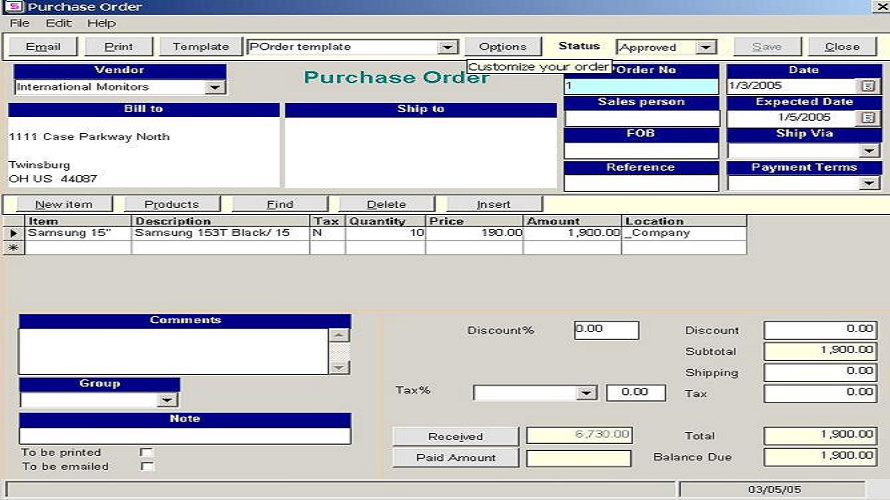Click the Item column header
The image size is (890, 500).
pyautogui.click(x=78, y=221)
